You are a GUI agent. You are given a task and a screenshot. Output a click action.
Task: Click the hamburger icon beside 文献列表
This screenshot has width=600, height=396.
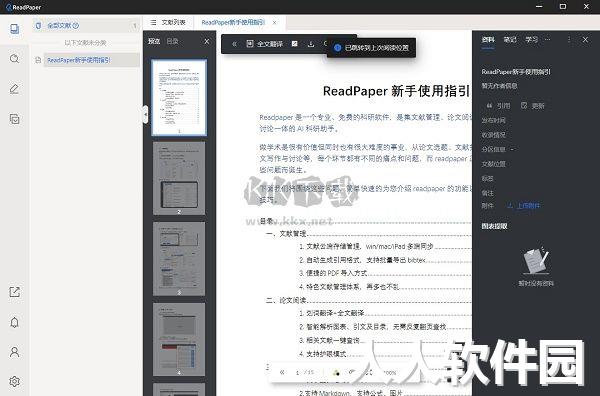[153, 23]
